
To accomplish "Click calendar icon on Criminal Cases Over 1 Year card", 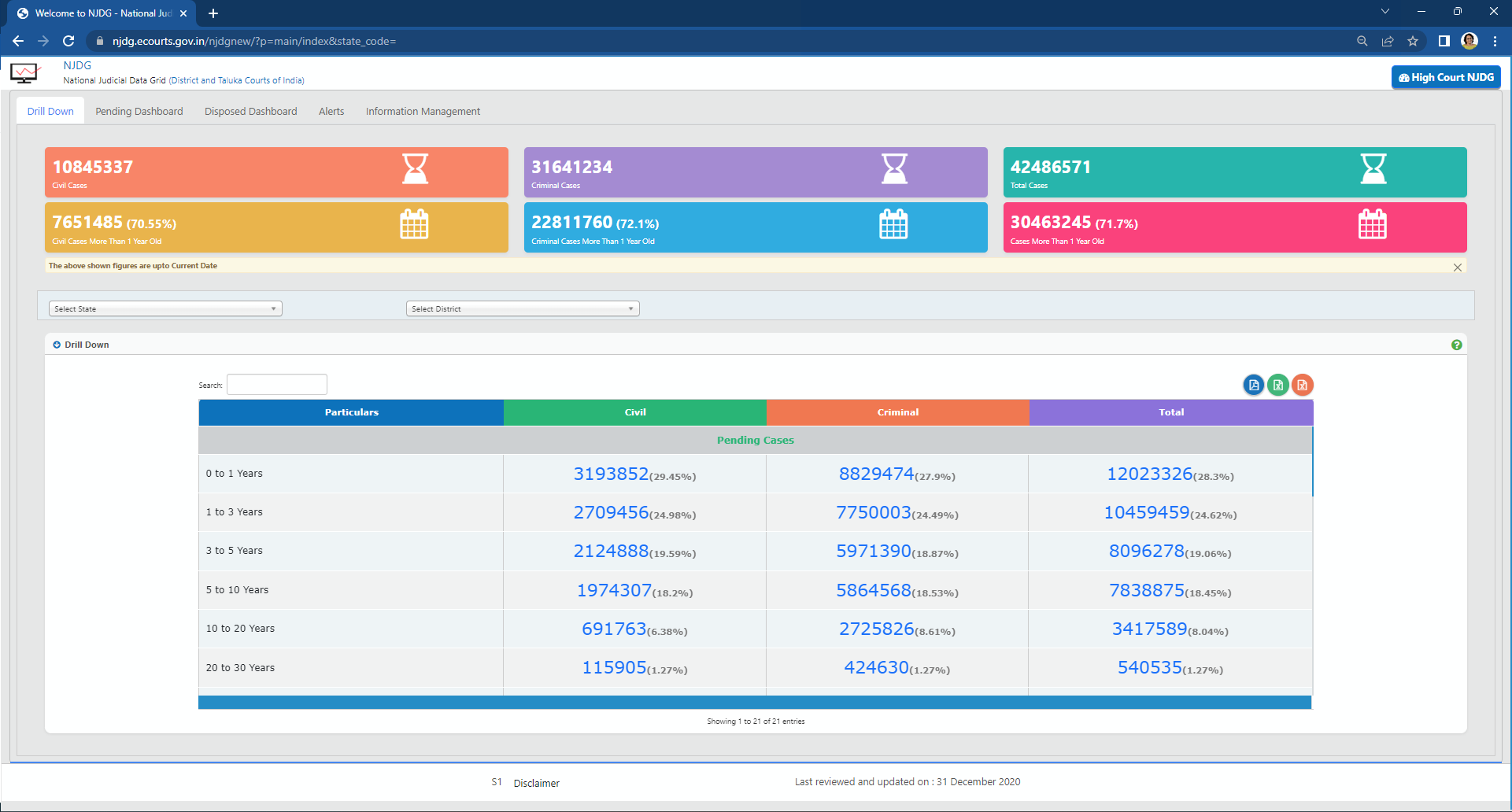I will point(893,224).
